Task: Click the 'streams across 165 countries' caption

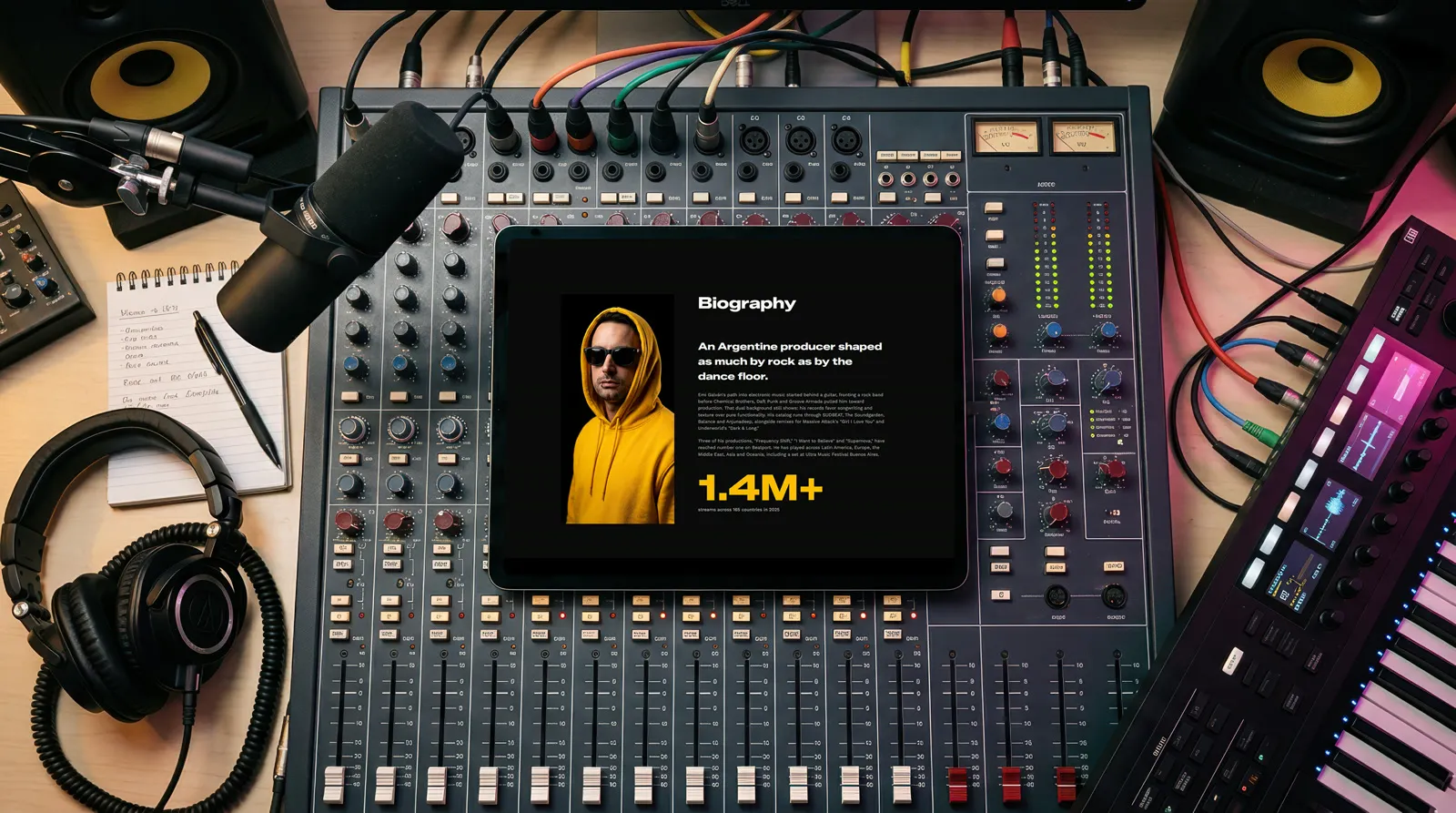Action: point(739,510)
